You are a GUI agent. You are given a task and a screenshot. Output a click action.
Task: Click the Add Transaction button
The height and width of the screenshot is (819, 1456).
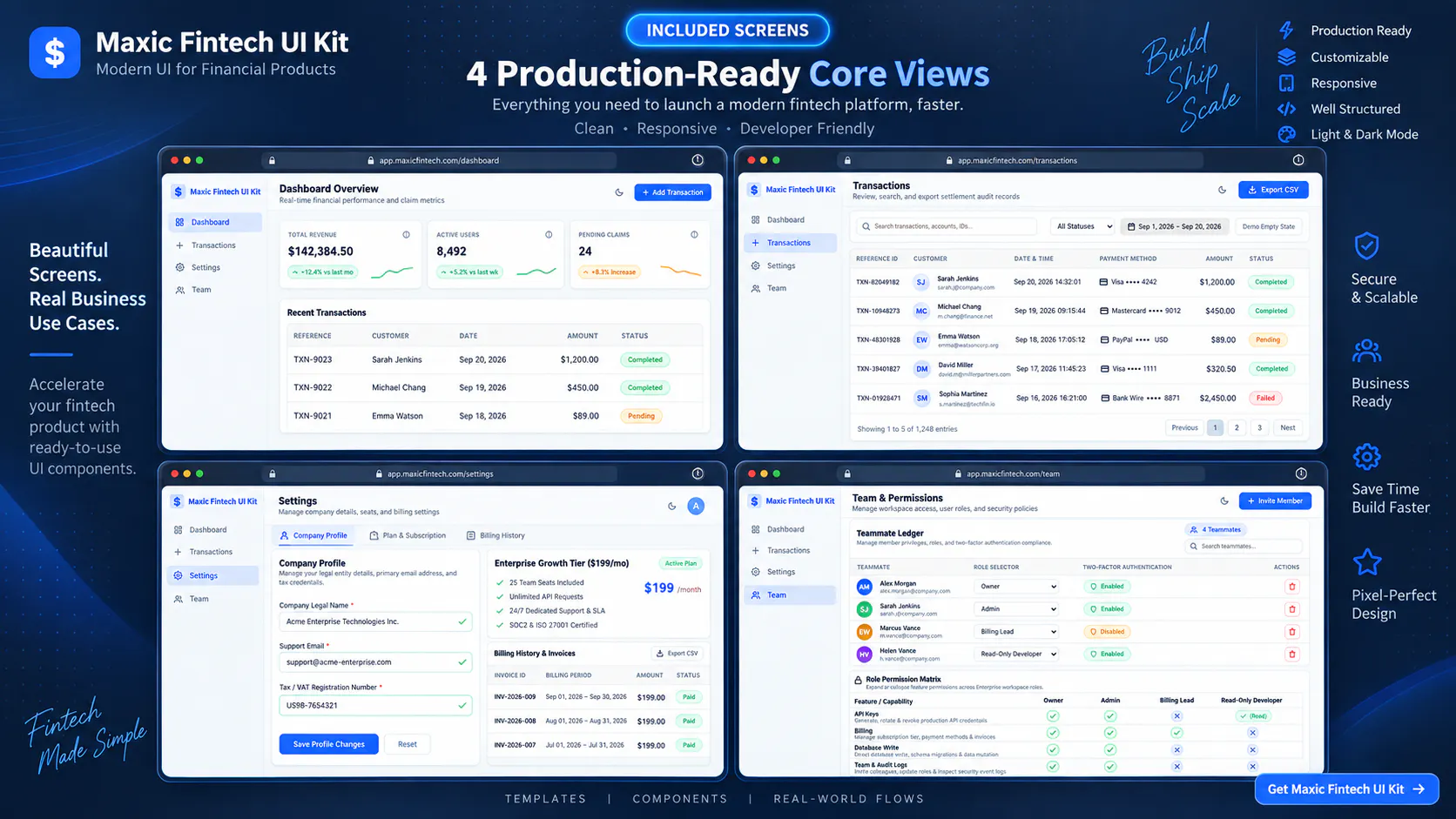(673, 192)
